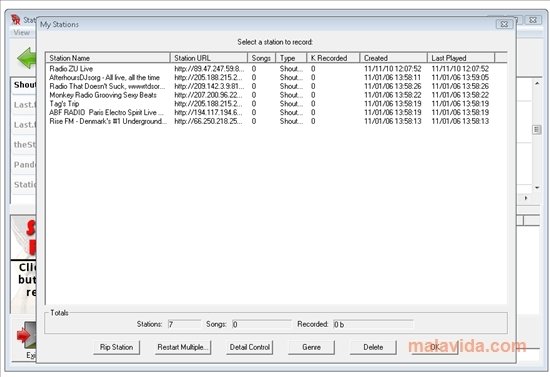Image resolution: width=550 pixels, height=377 pixels.
Task: Click the Genre button
Action: 311,347
